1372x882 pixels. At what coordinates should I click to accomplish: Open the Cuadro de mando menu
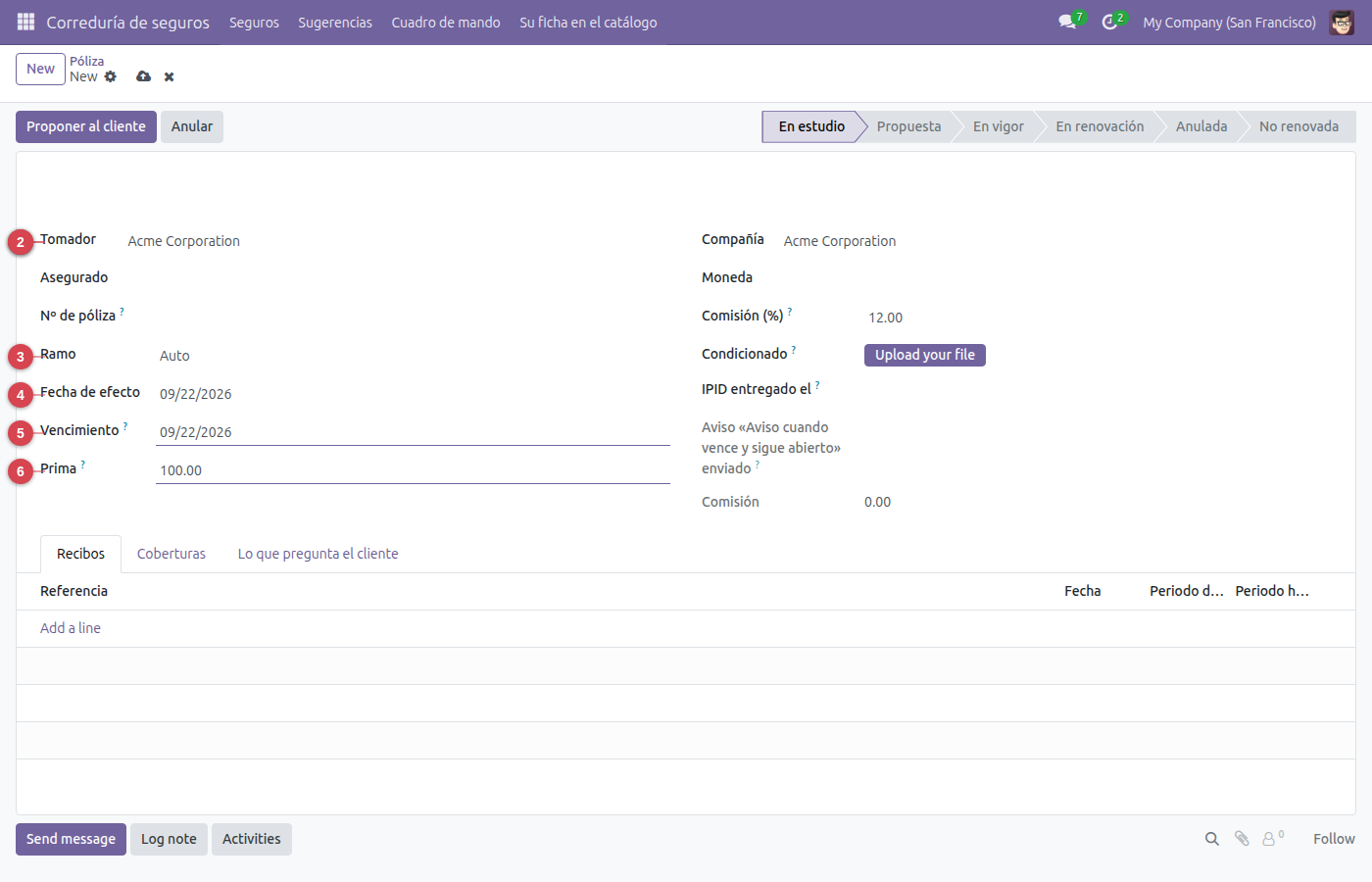[446, 22]
